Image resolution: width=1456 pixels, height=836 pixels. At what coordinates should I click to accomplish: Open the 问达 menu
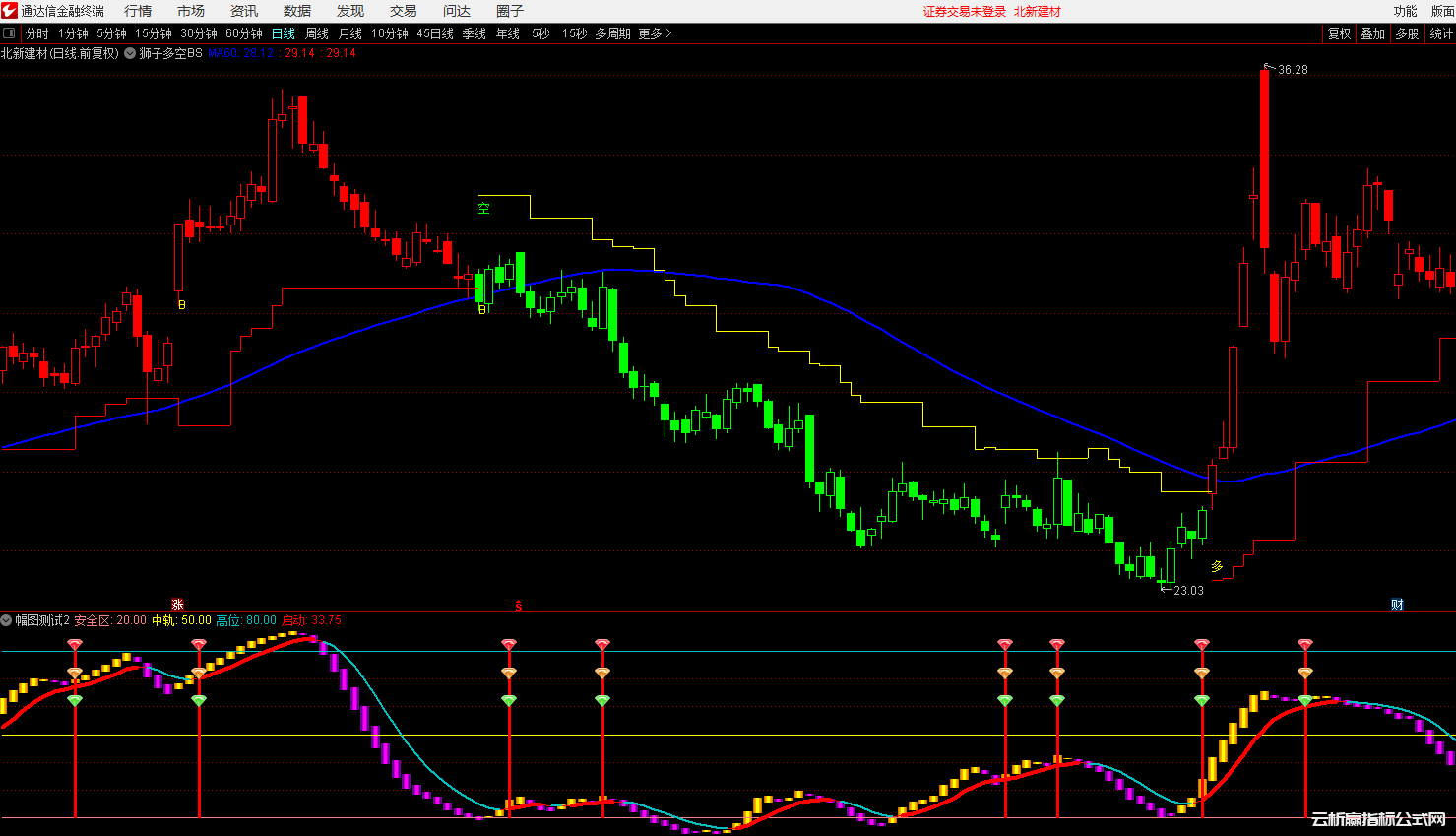[x=457, y=11]
